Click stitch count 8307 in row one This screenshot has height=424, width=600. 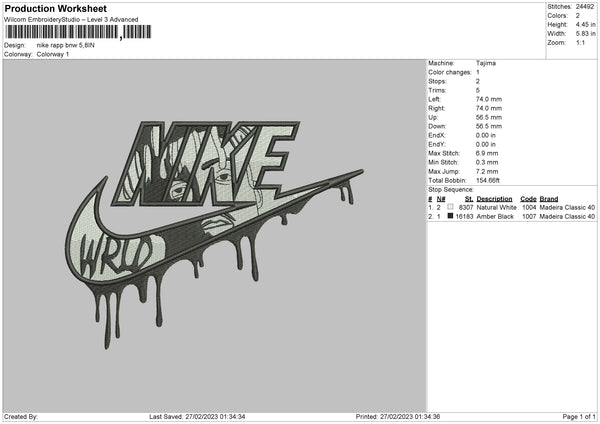pos(466,207)
